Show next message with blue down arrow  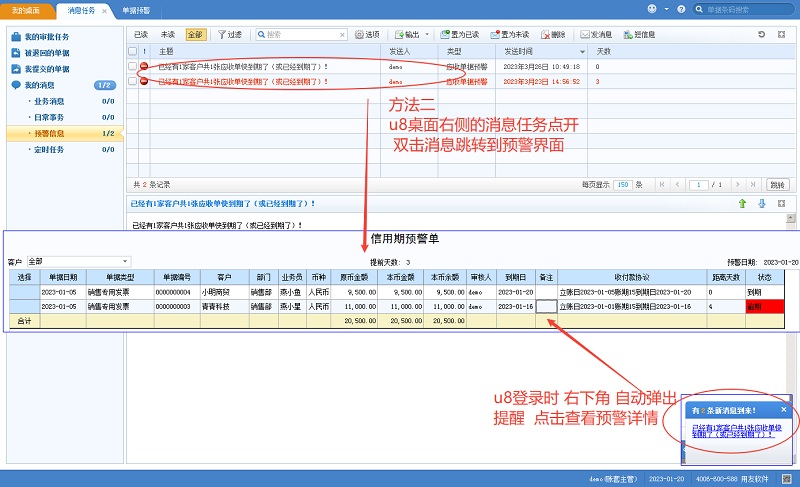[x=762, y=203]
